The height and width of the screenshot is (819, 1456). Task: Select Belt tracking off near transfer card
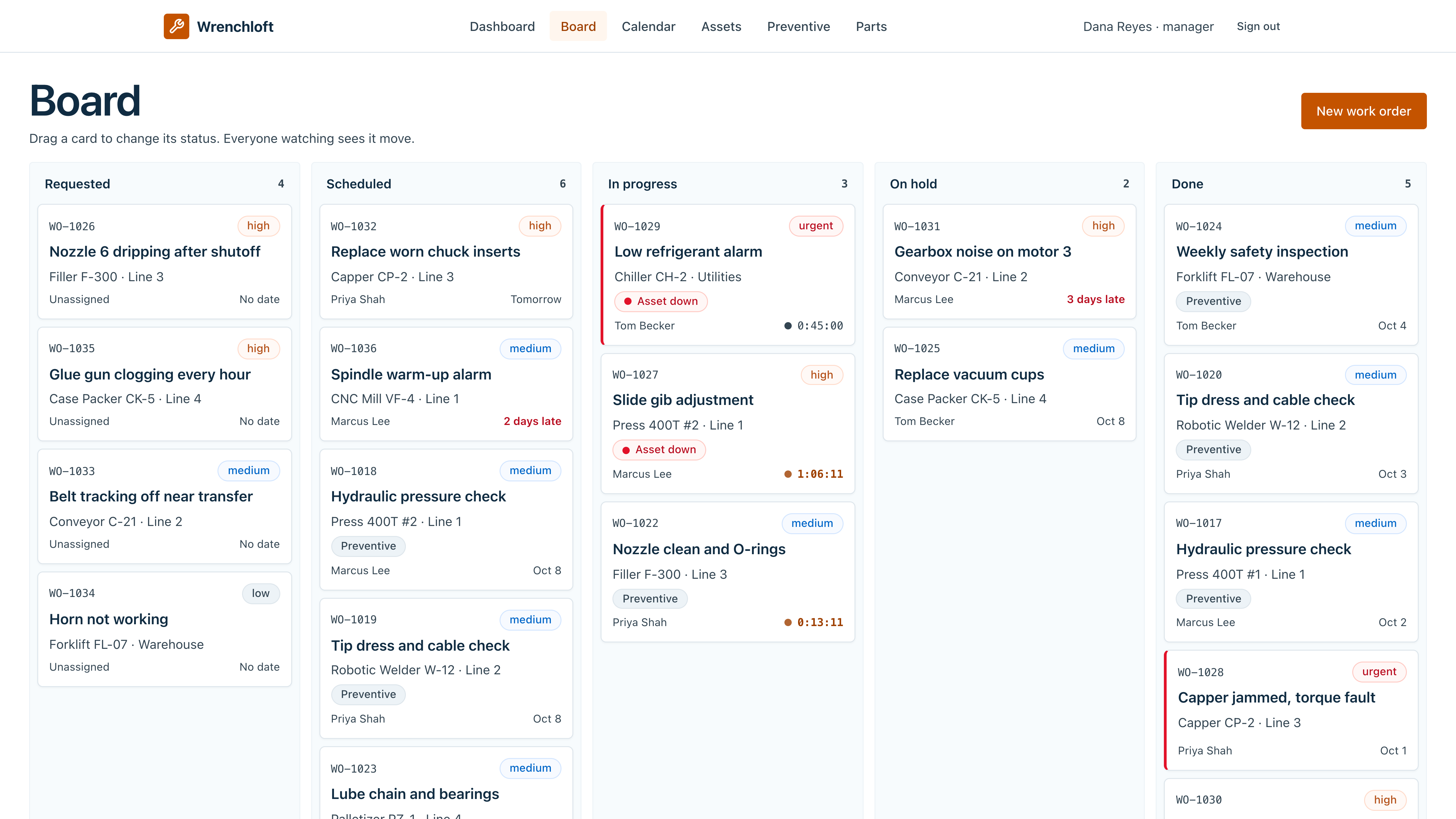[164, 507]
